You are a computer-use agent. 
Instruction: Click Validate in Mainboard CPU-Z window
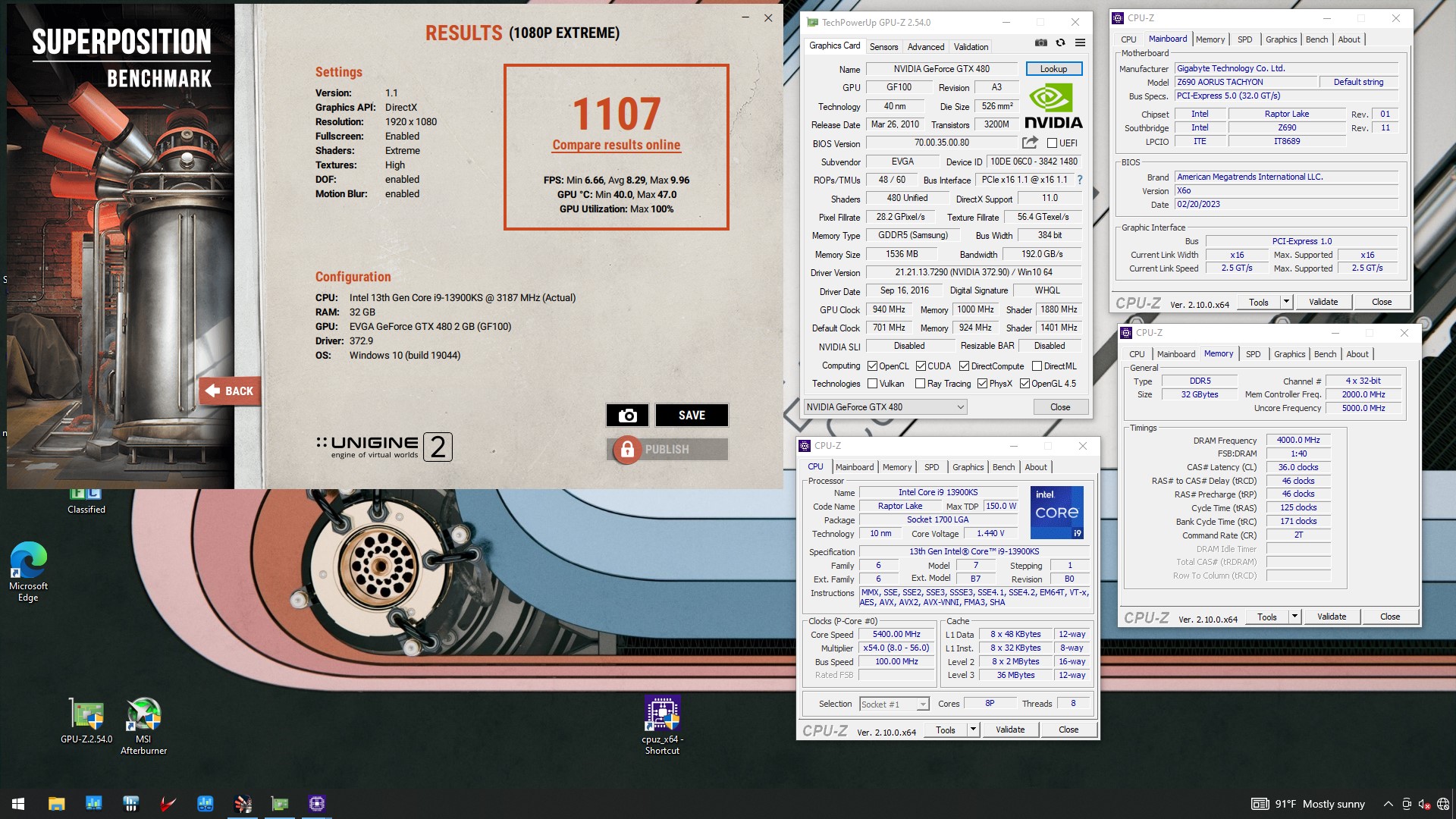pos(1323,302)
